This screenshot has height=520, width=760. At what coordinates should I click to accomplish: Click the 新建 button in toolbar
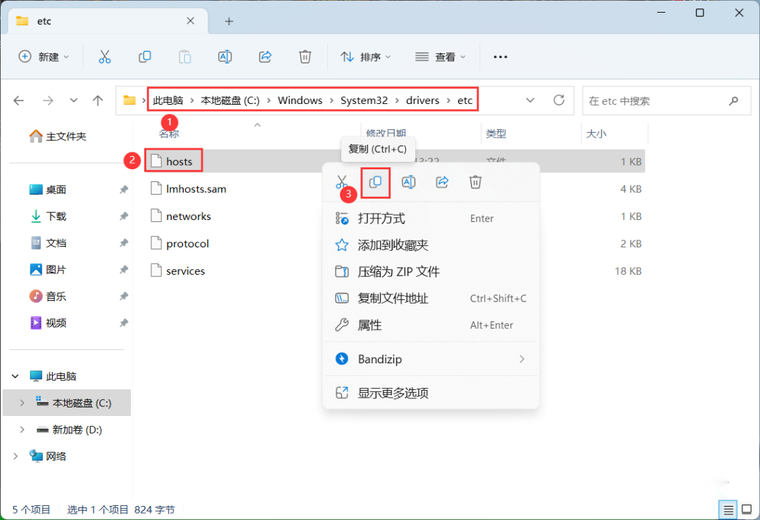(44, 57)
